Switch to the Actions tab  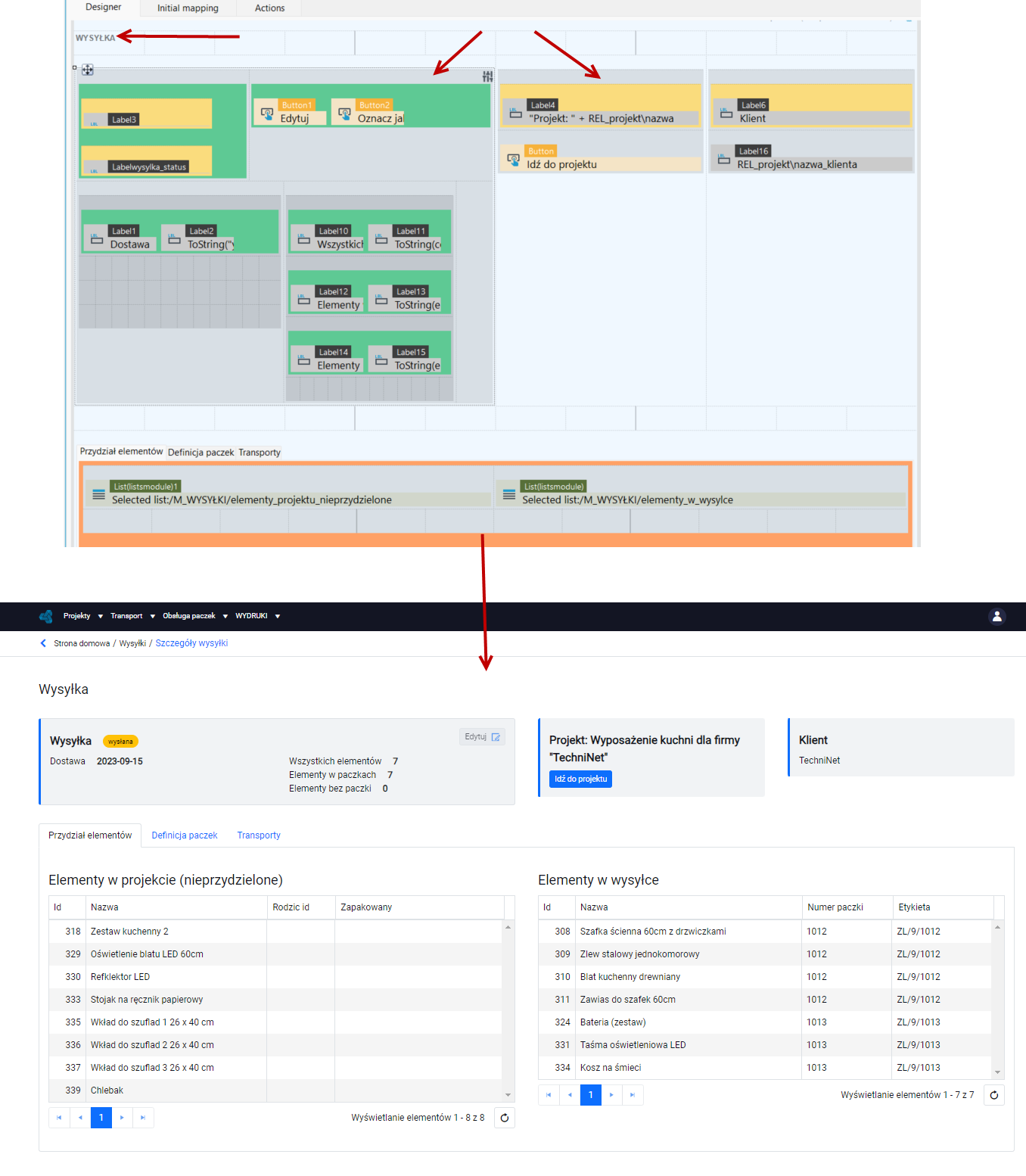click(269, 8)
